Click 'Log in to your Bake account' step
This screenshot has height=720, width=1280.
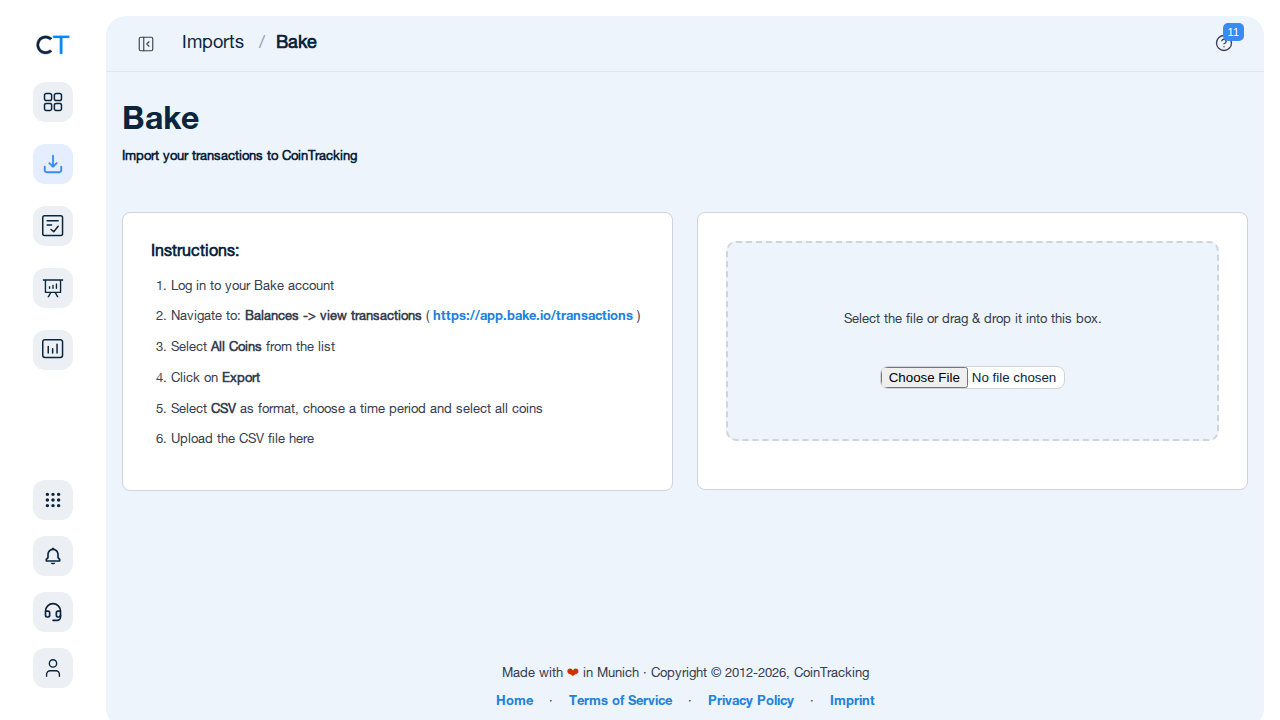click(x=252, y=286)
